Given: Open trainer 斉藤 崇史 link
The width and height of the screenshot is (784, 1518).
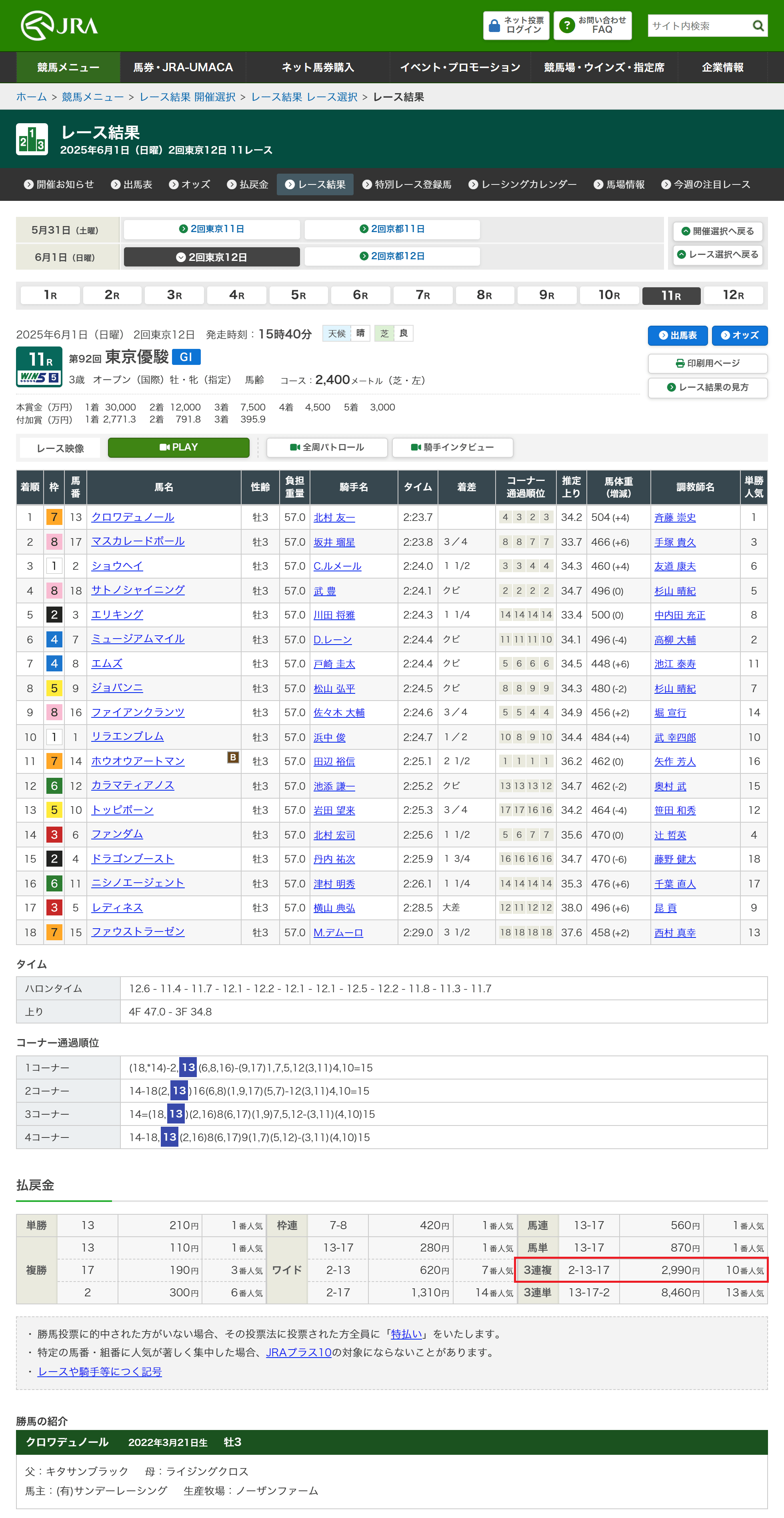Looking at the screenshot, I should 675,517.
